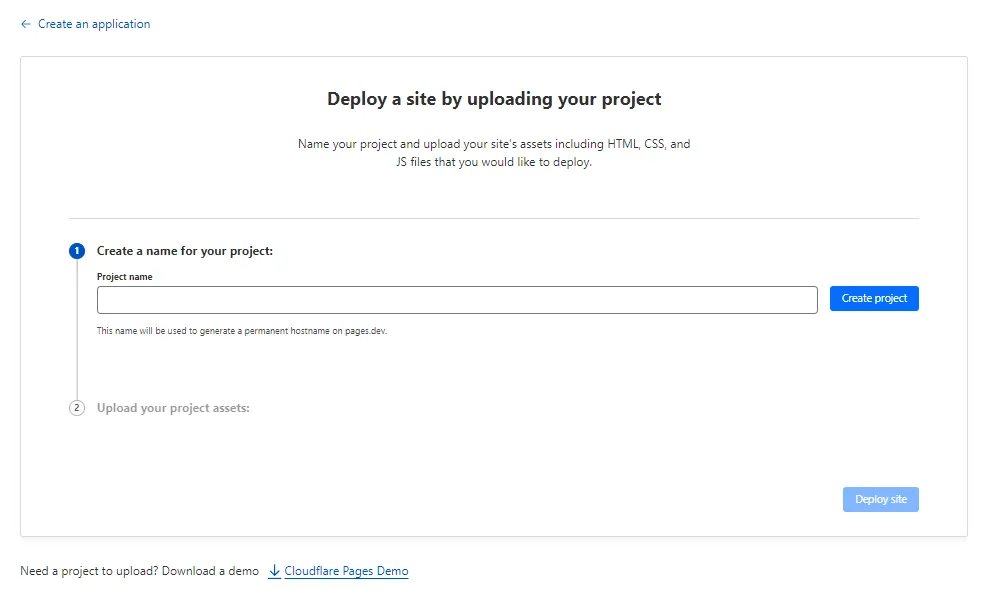Viewport: 985px width, 615px height.
Task: Click the Deploy a site by uploading heading
Action: 494,99
